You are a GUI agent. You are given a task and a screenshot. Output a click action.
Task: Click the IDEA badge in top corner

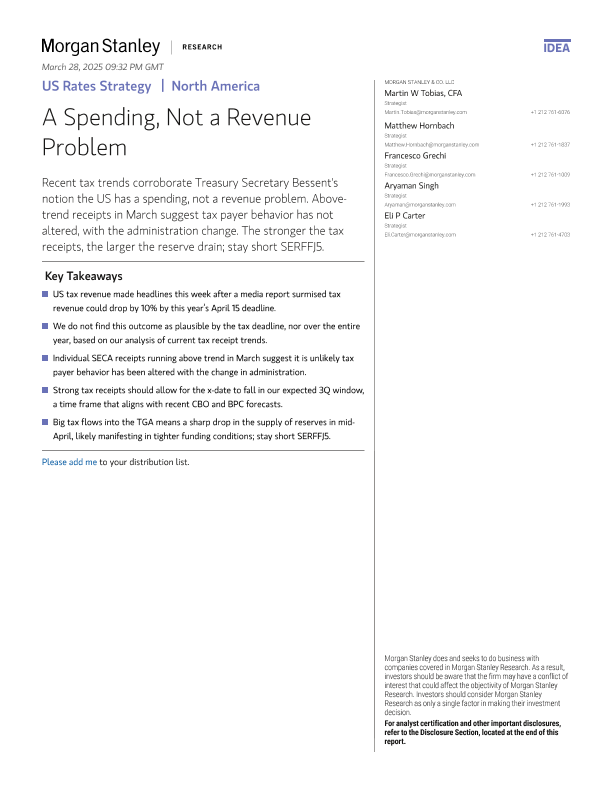coord(556,47)
